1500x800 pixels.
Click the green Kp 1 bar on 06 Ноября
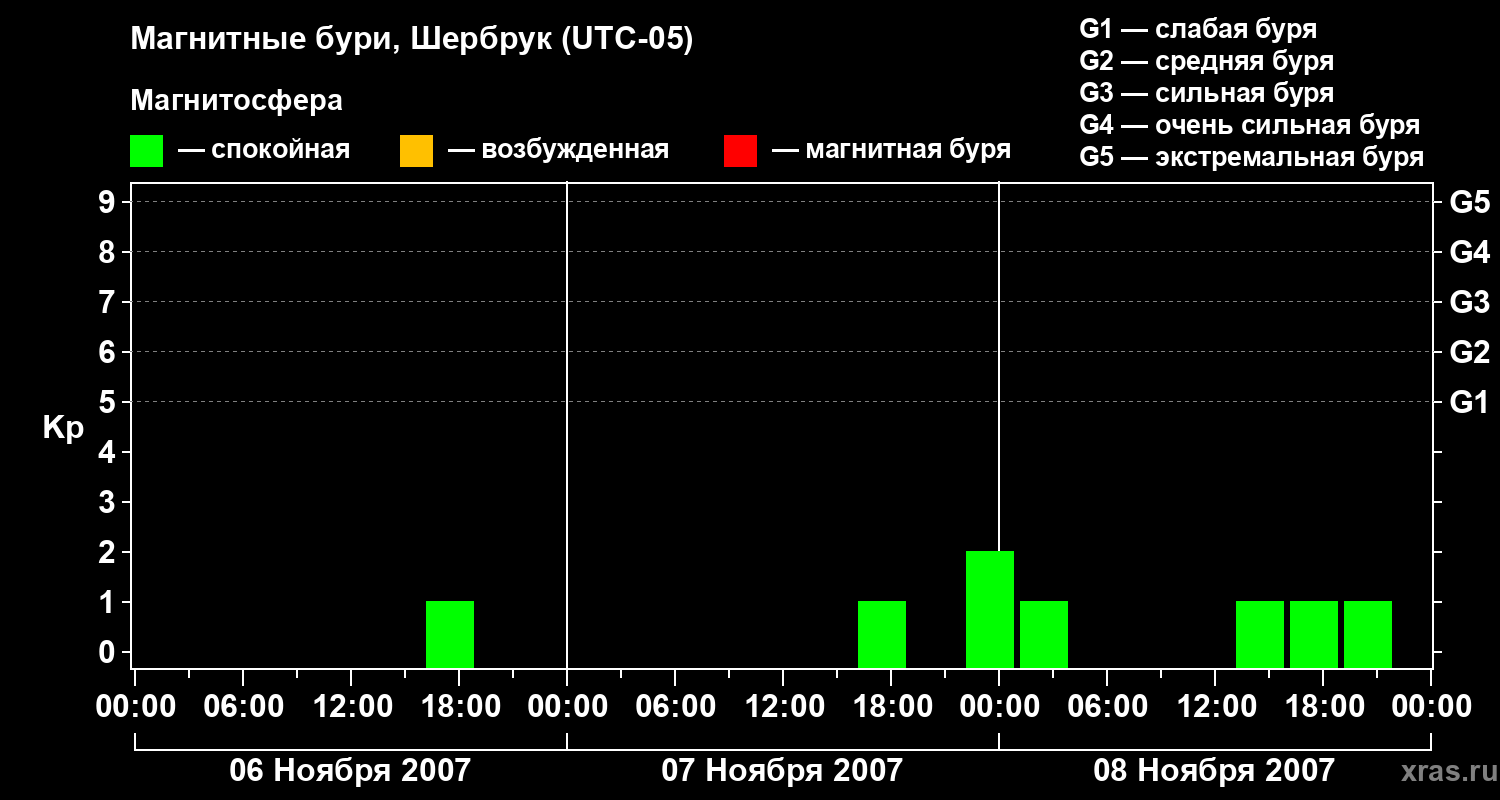[x=450, y=634]
